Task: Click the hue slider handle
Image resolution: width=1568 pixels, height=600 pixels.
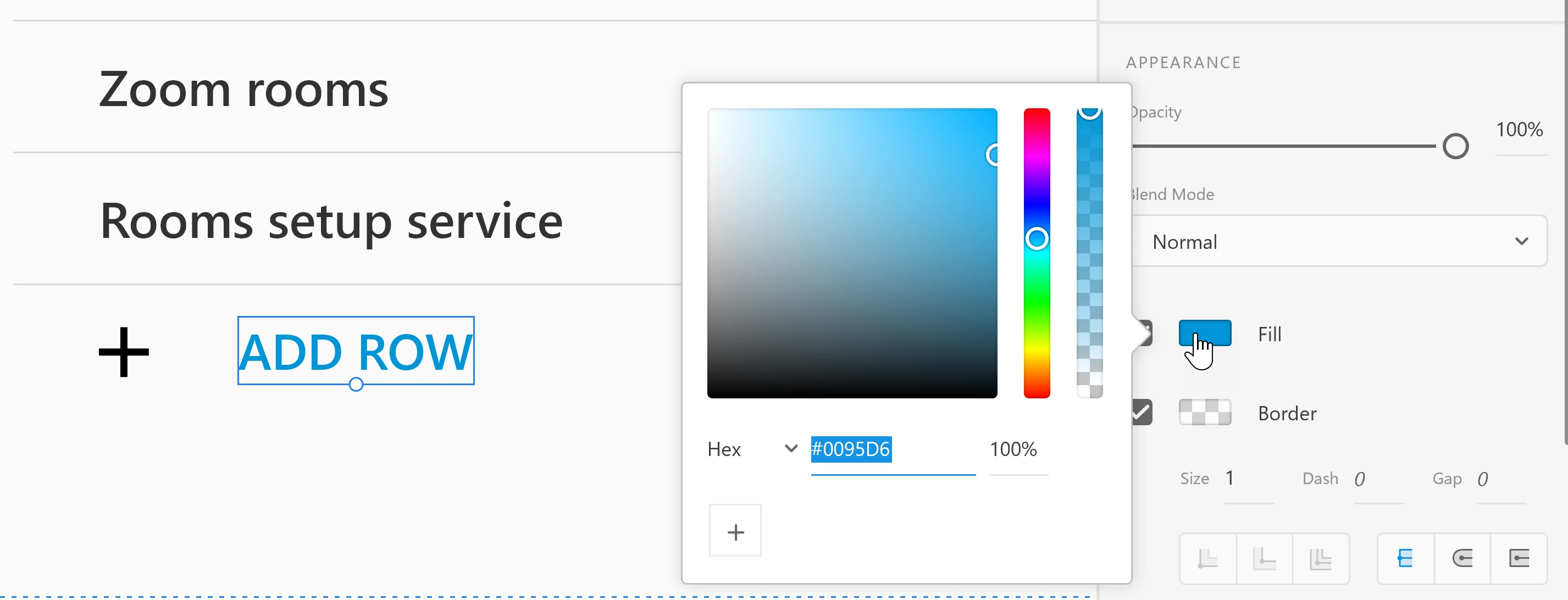Action: [1037, 238]
